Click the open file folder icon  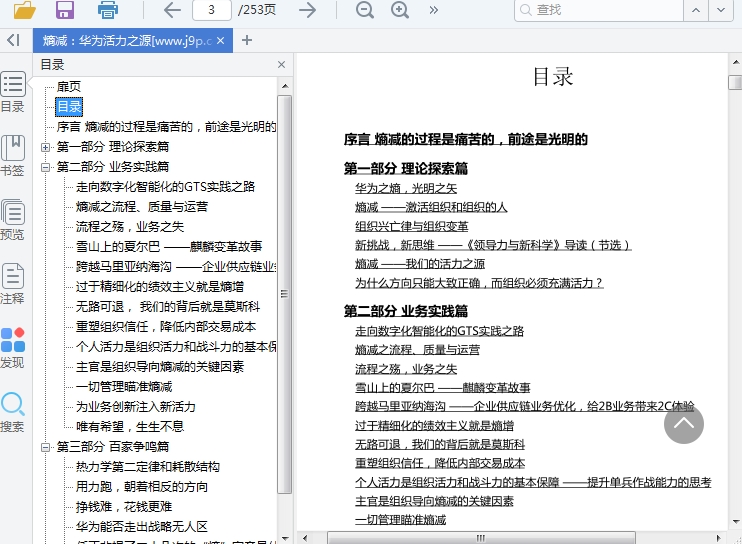(x=25, y=10)
